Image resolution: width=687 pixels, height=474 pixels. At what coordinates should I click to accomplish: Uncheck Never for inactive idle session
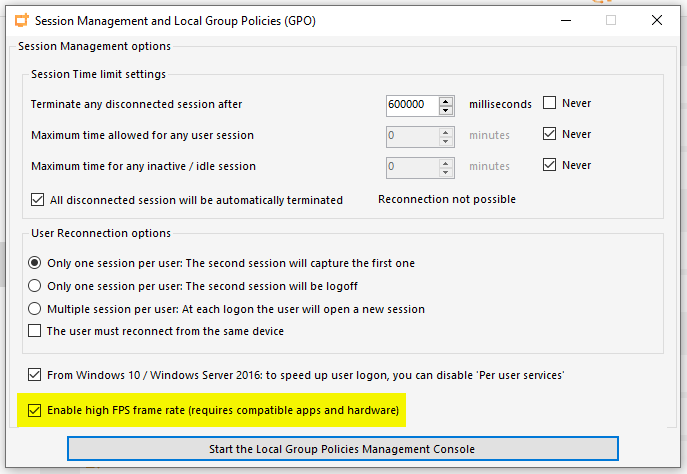point(550,165)
